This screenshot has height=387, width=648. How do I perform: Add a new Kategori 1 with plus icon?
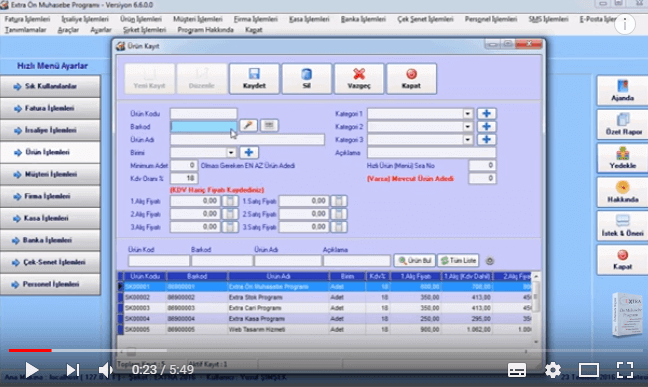[x=486, y=114]
